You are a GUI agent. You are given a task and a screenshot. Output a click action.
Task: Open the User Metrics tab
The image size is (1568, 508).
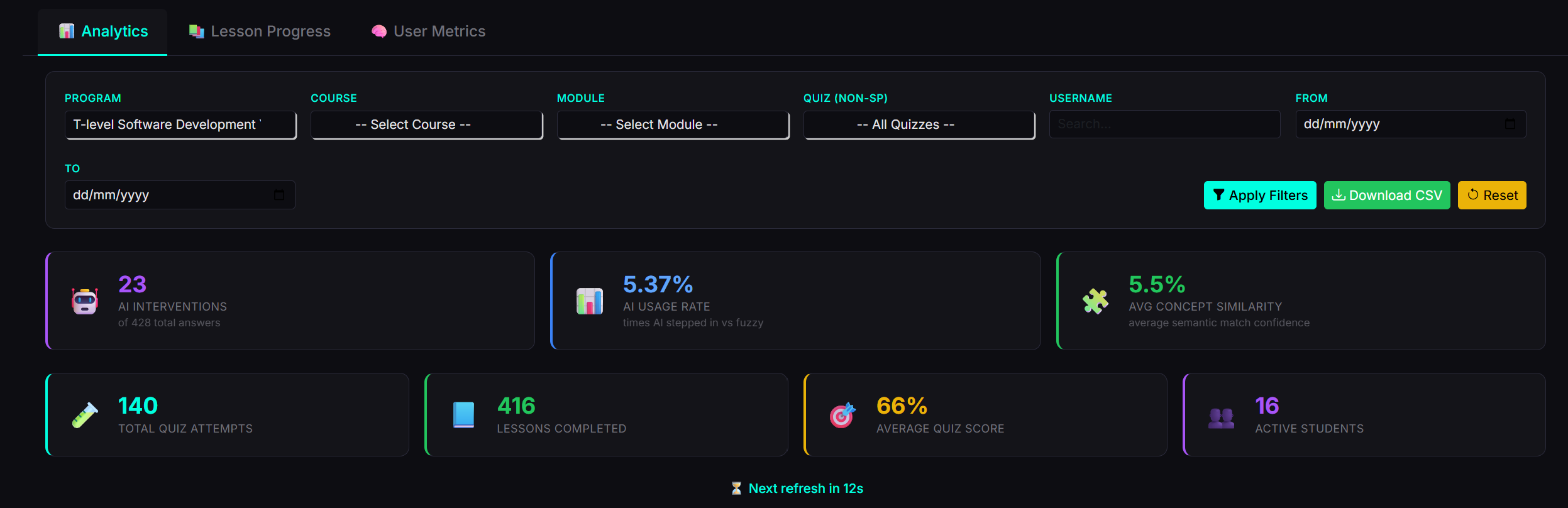pyautogui.click(x=428, y=31)
